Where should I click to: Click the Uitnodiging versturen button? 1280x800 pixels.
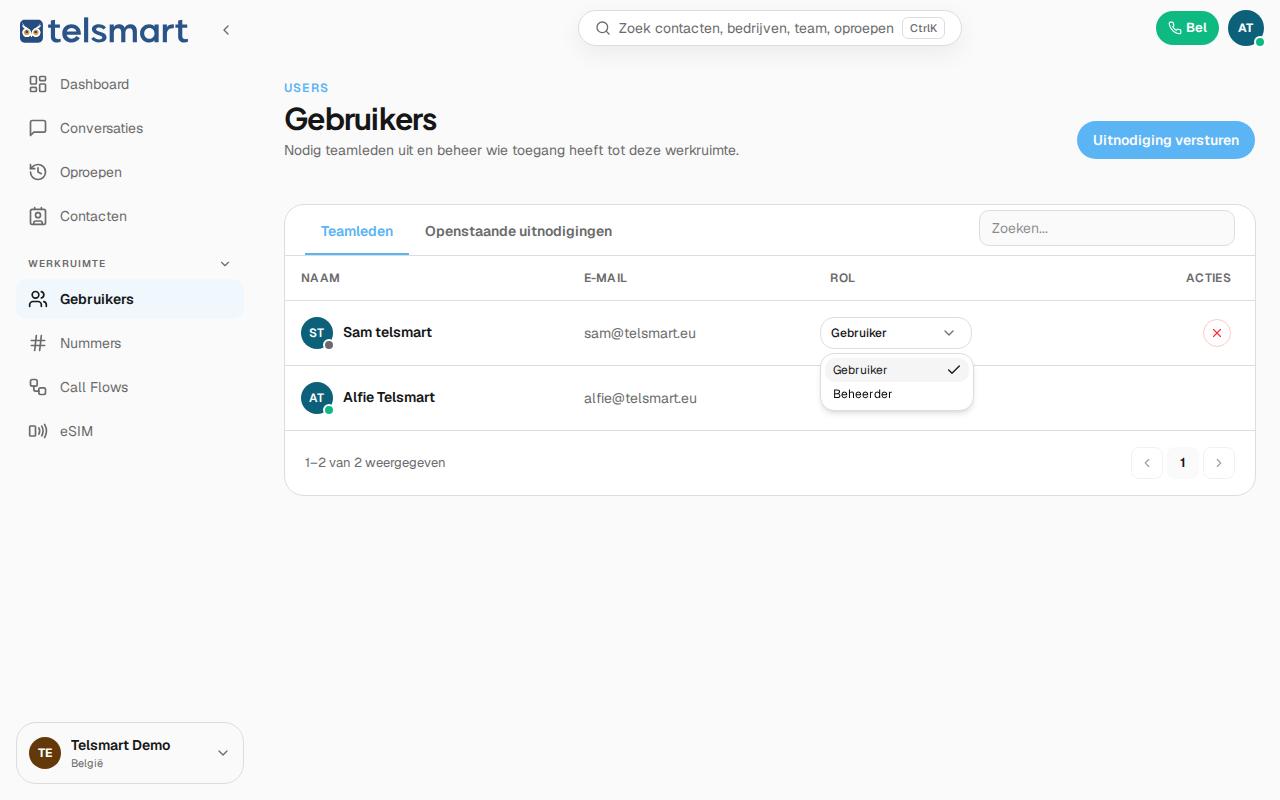coord(1166,140)
